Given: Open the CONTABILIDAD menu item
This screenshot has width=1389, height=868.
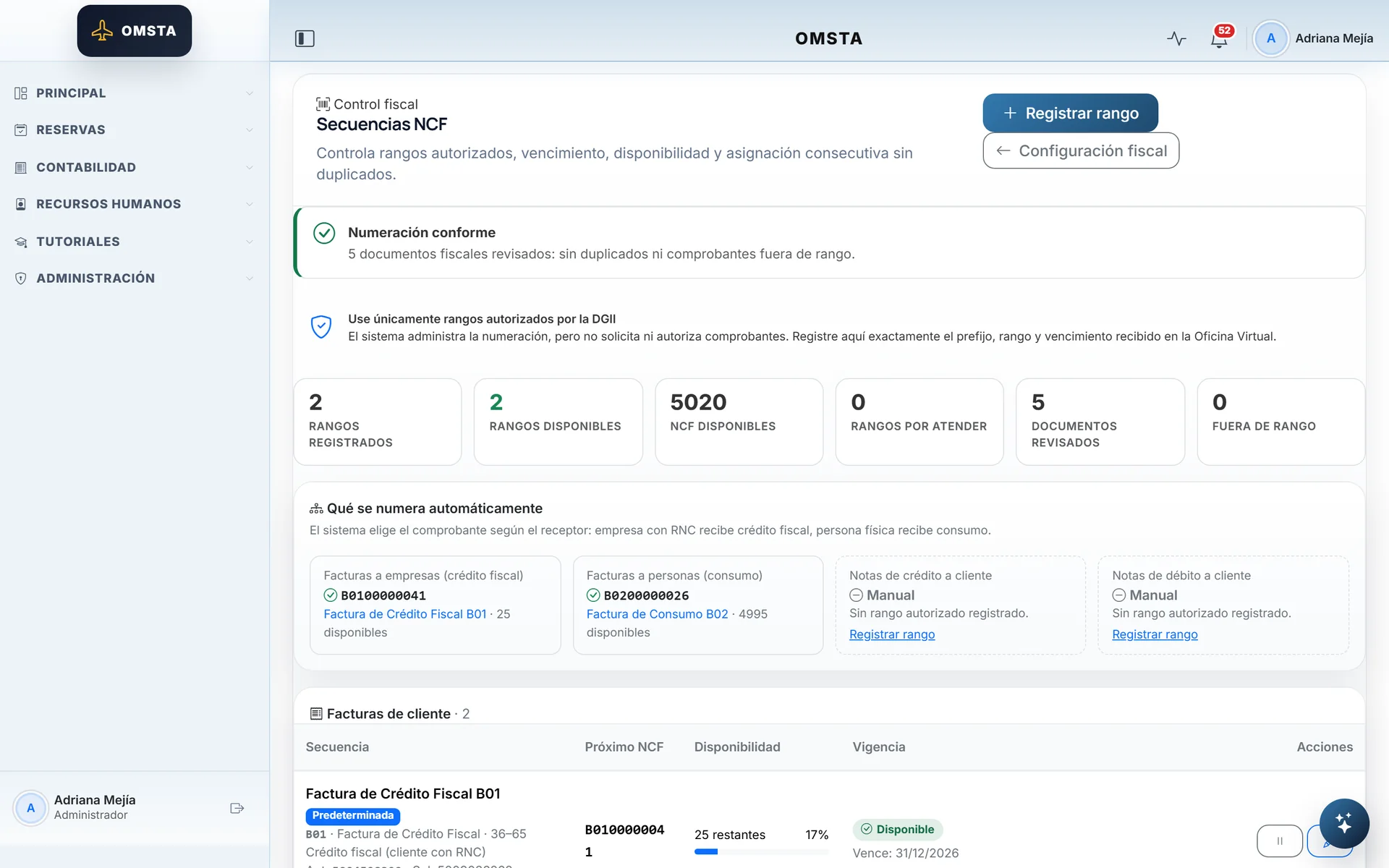Looking at the screenshot, I should pyautogui.click(x=135, y=167).
